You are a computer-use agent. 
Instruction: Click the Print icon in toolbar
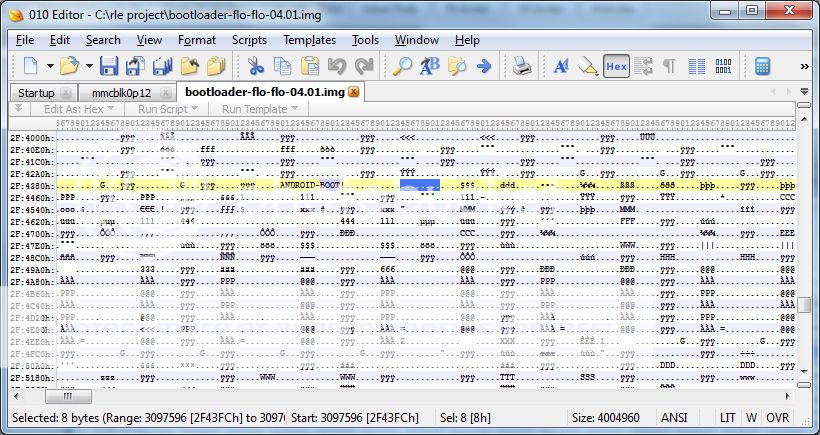[521, 67]
